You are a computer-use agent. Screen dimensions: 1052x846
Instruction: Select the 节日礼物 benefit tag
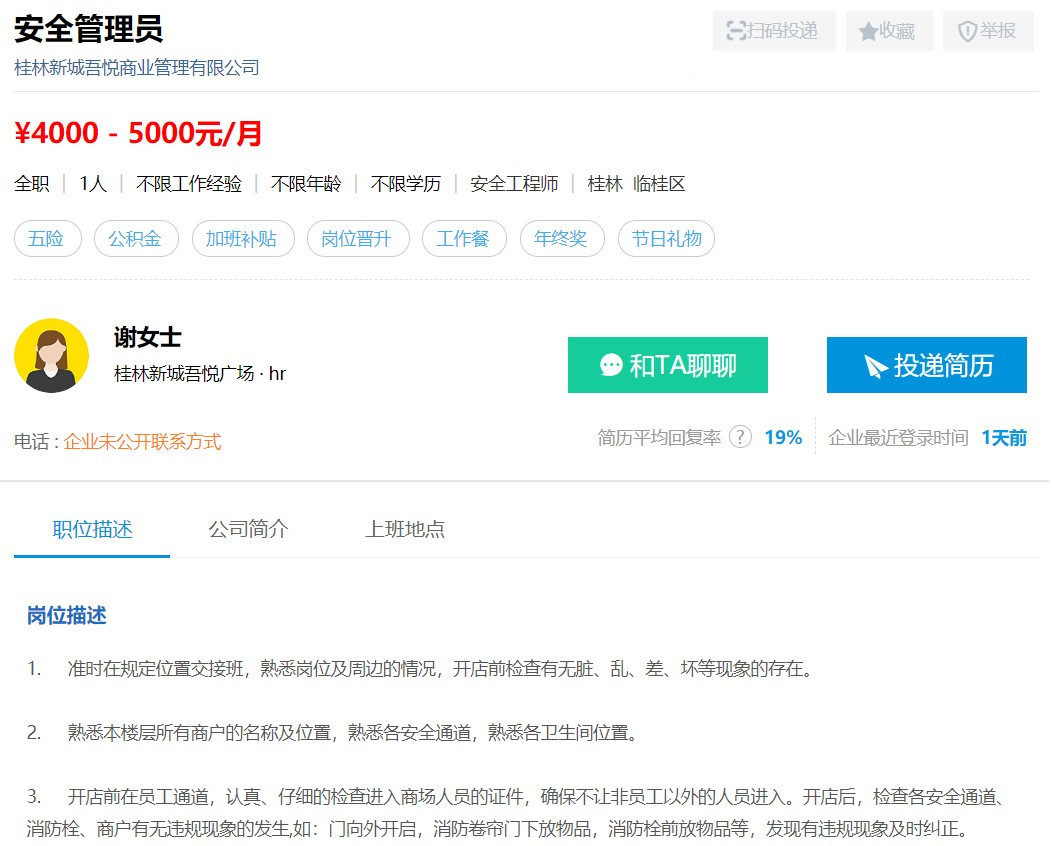(x=666, y=239)
